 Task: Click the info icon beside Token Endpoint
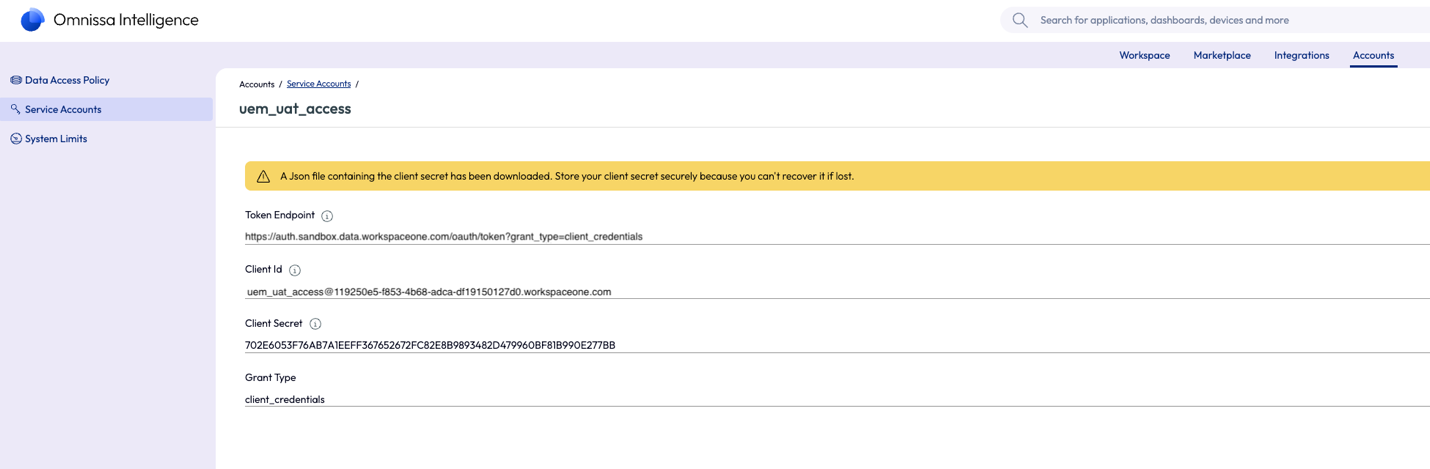pos(327,216)
